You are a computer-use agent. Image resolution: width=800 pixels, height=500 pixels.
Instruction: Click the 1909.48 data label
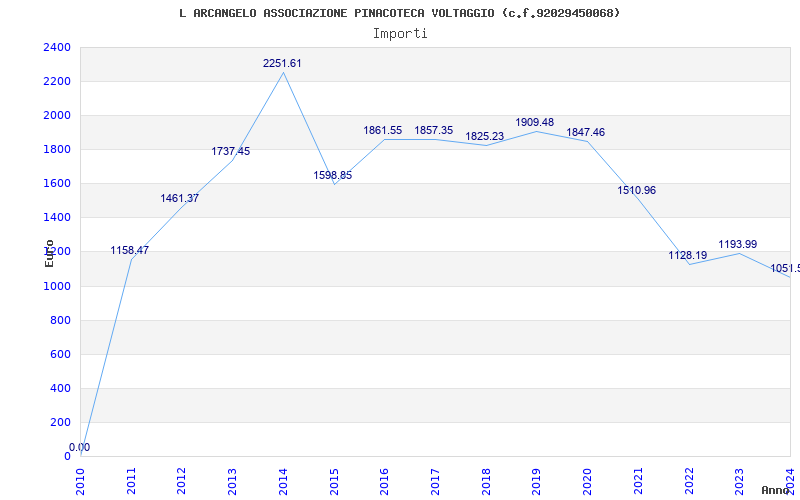[x=535, y=122]
